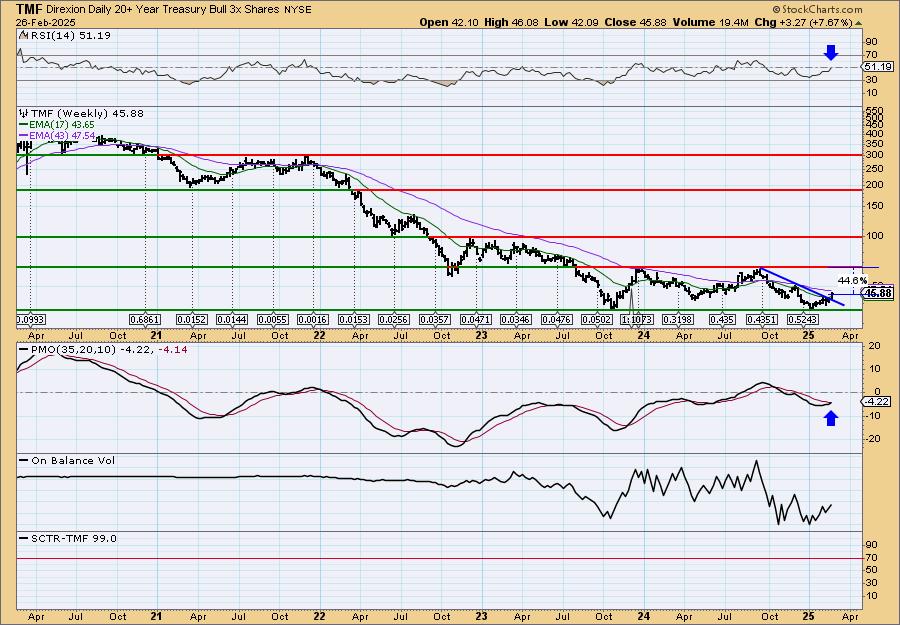Click the 45.88 last price axis tag
The height and width of the screenshot is (625, 900).
point(878,293)
